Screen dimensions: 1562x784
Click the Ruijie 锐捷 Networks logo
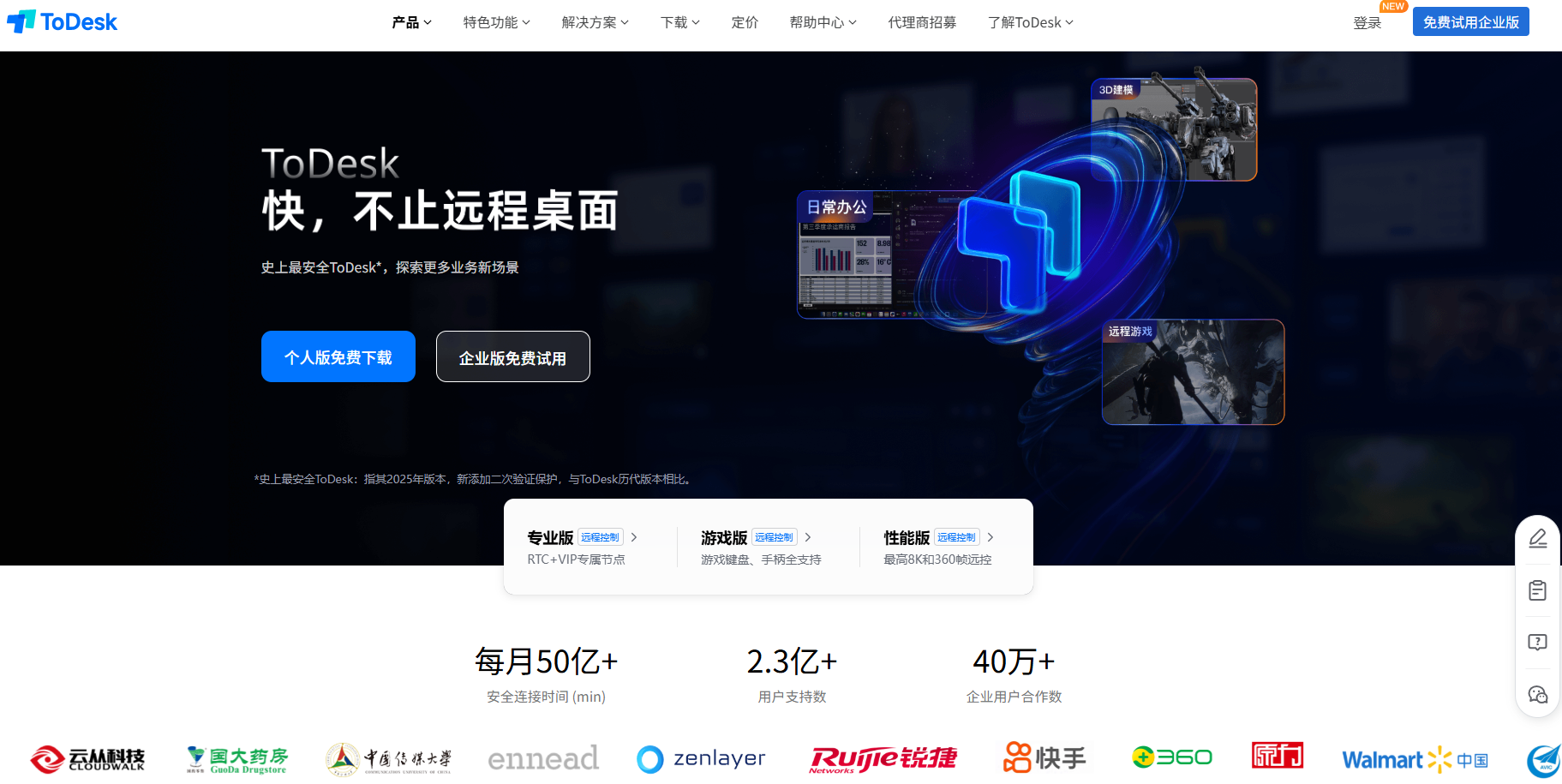pos(883,759)
